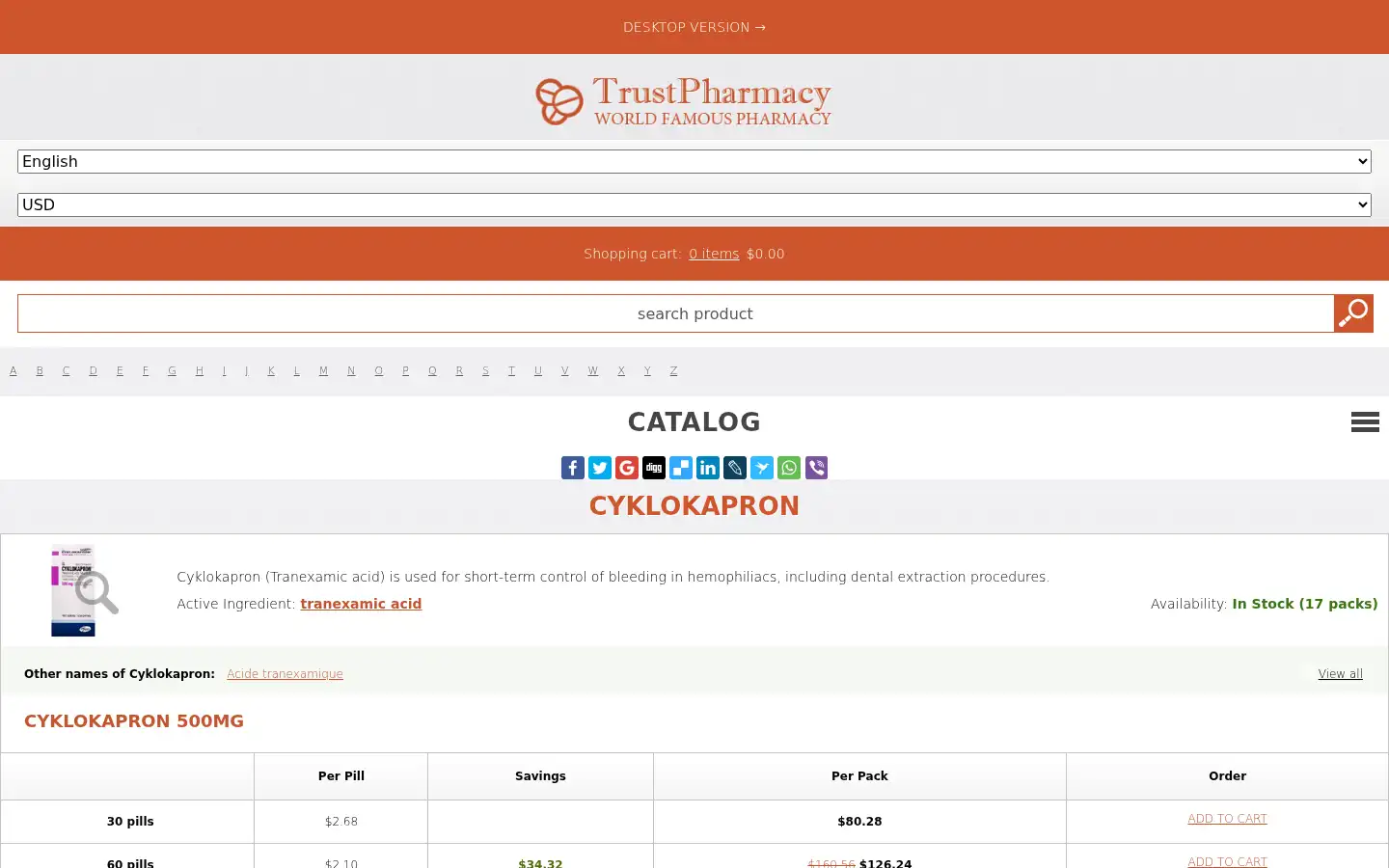Click the Per Pack column header

tap(859, 776)
